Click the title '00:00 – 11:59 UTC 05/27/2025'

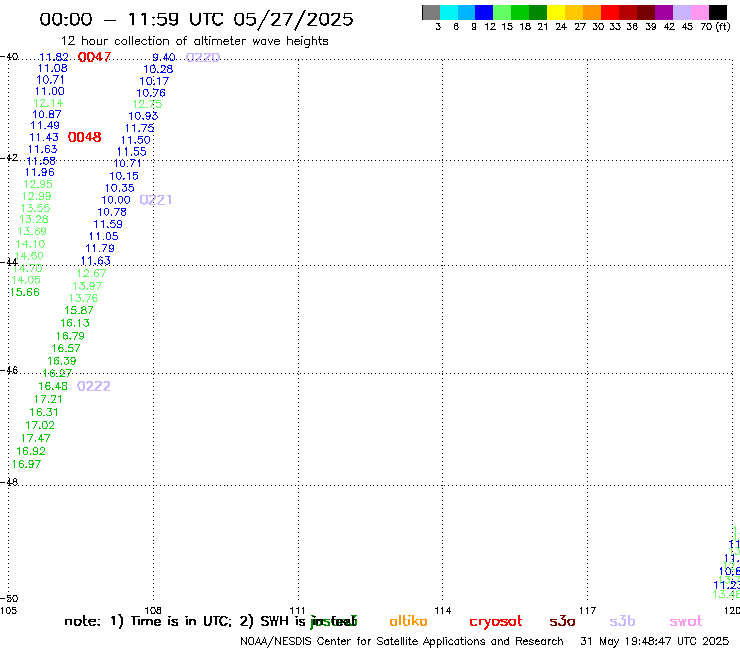(x=196, y=20)
